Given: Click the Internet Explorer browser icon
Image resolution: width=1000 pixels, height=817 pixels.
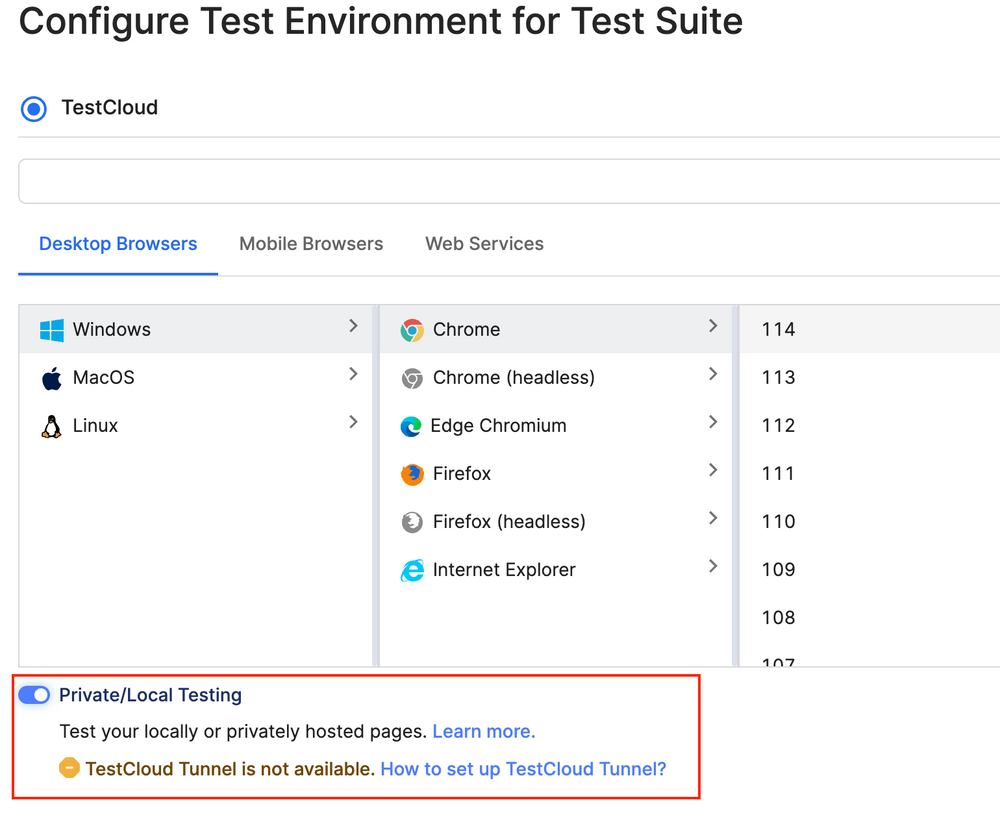Looking at the screenshot, I should (x=413, y=569).
